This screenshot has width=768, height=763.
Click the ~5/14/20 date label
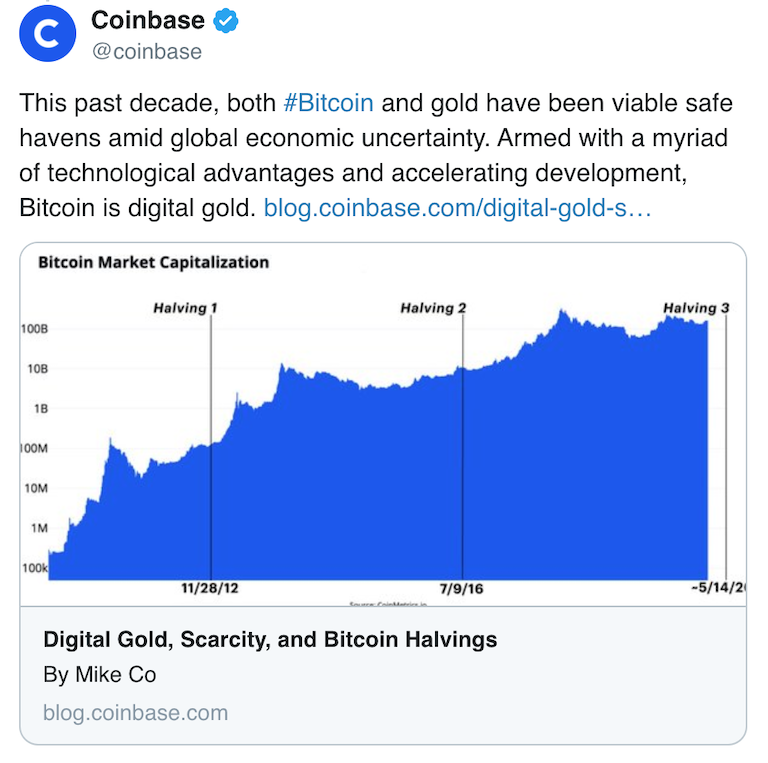(x=718, y=588)
